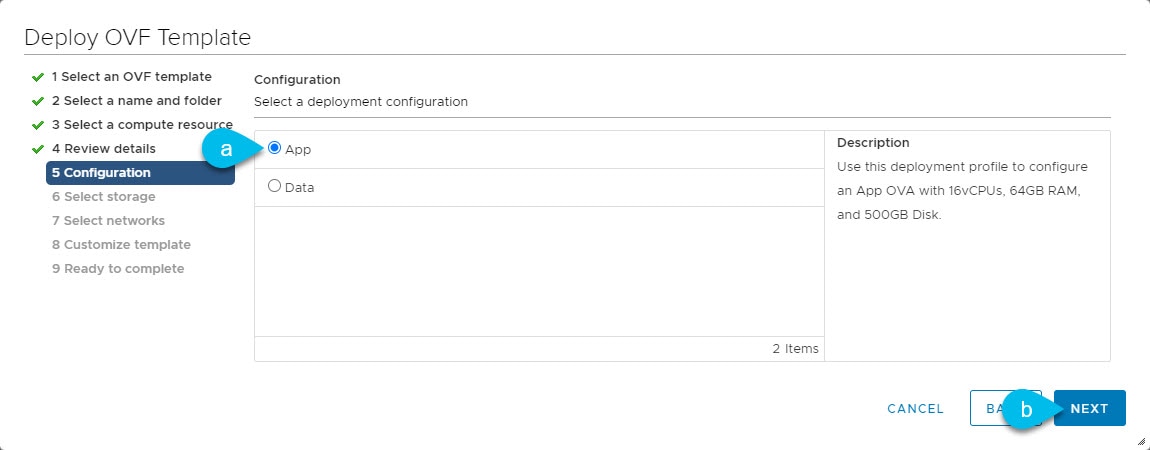This screenshot has width=1150, height=450.
Task: Click the blue callout marker labeled b
Action: click(1030, 410)
